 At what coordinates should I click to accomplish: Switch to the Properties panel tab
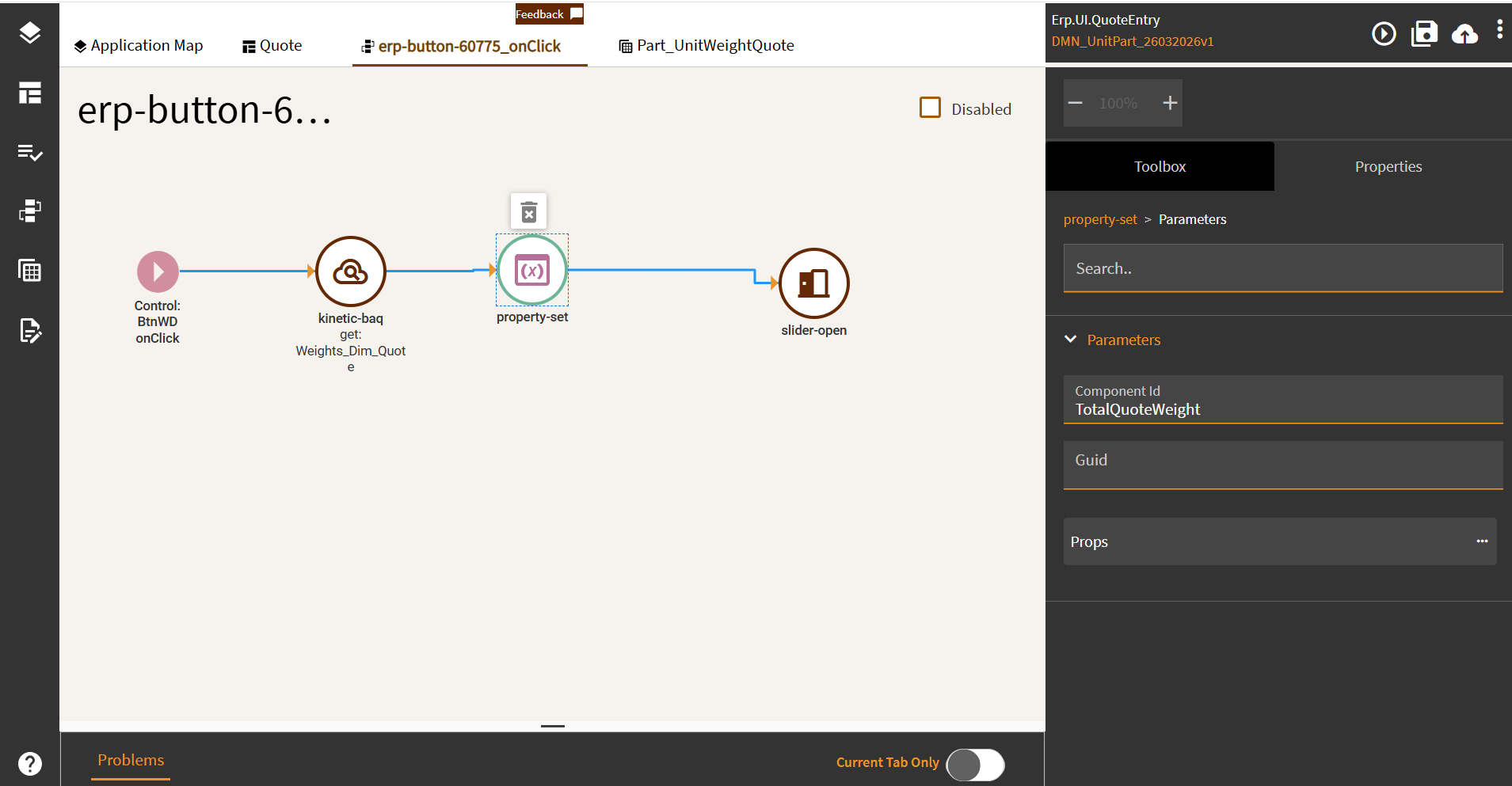click(1388, 166)
